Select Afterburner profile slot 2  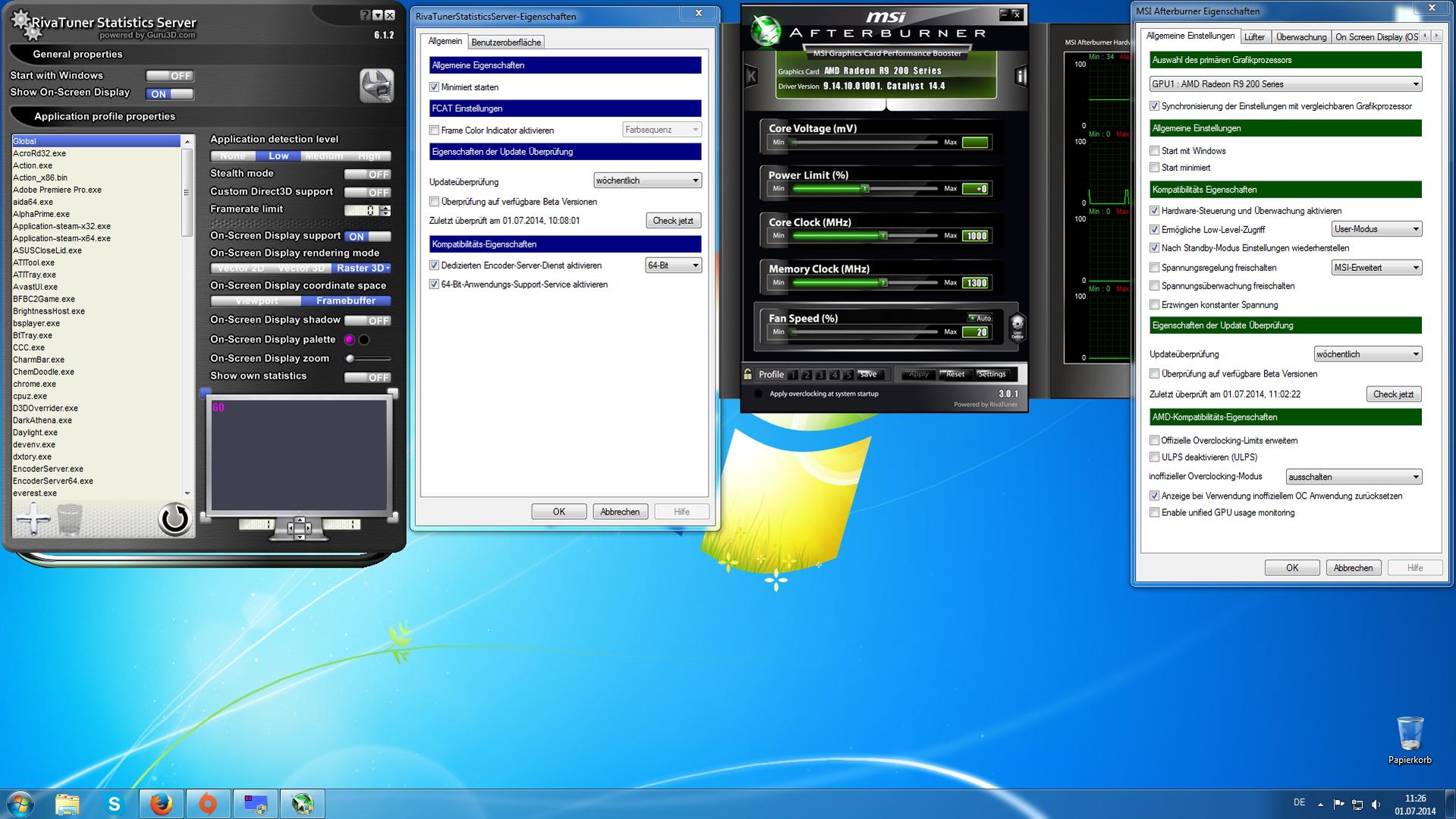tap(807, 375)
